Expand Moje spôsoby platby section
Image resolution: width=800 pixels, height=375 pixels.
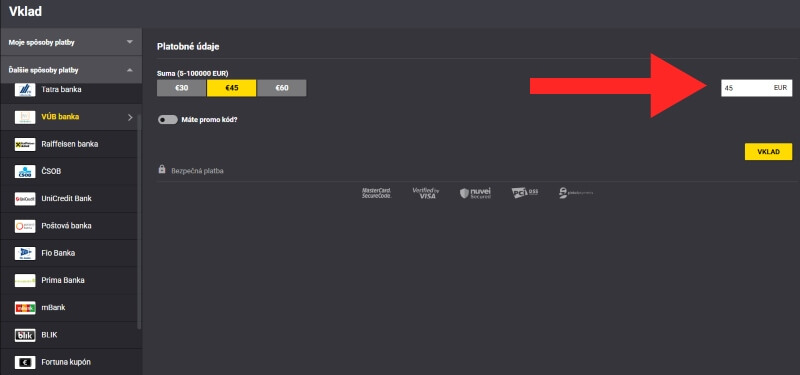point(71,42)
